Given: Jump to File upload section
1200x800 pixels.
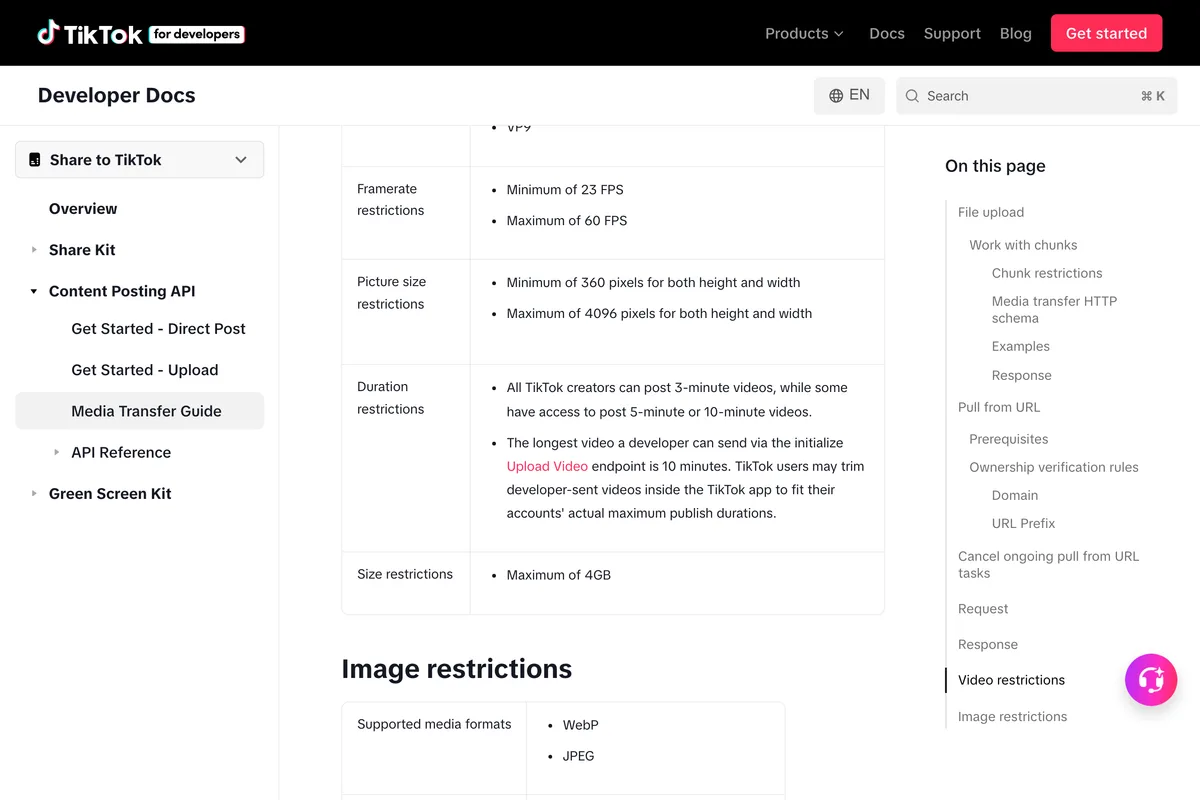Looking at the screenshot, I should [991, 212].
